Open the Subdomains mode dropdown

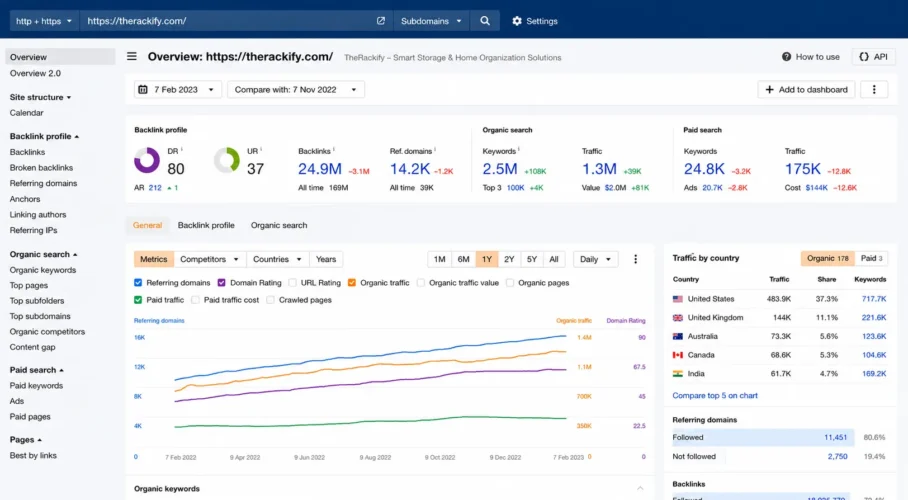click(431, 21)
